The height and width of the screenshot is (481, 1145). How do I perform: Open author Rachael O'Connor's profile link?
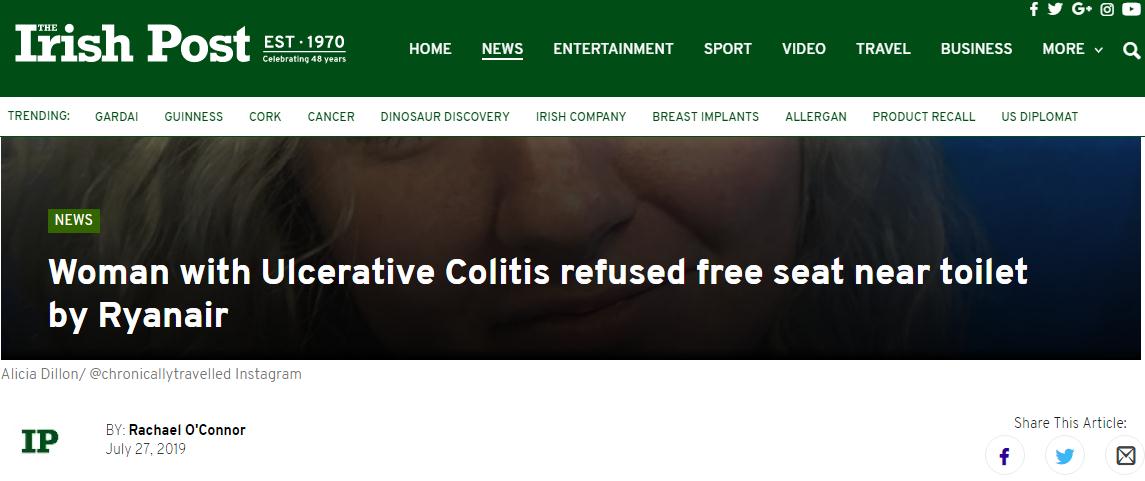(187, 430)
